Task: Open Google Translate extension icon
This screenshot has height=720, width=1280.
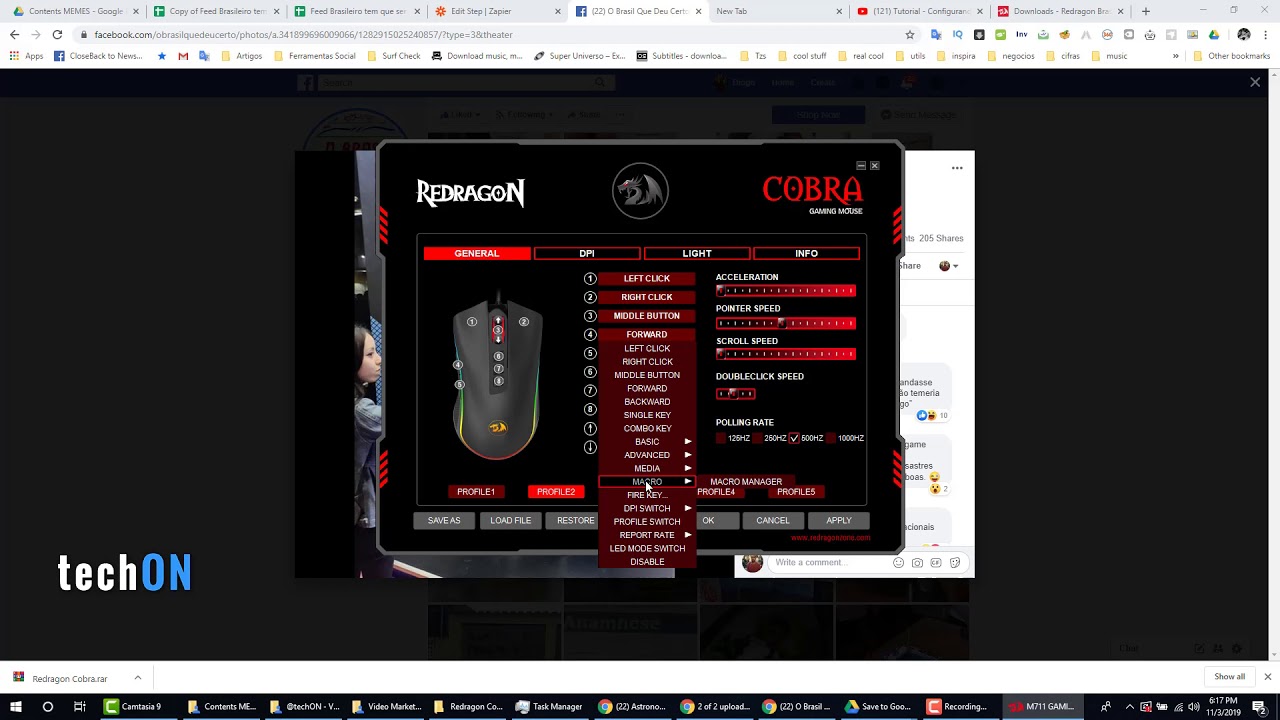Action: click(935, 34)
